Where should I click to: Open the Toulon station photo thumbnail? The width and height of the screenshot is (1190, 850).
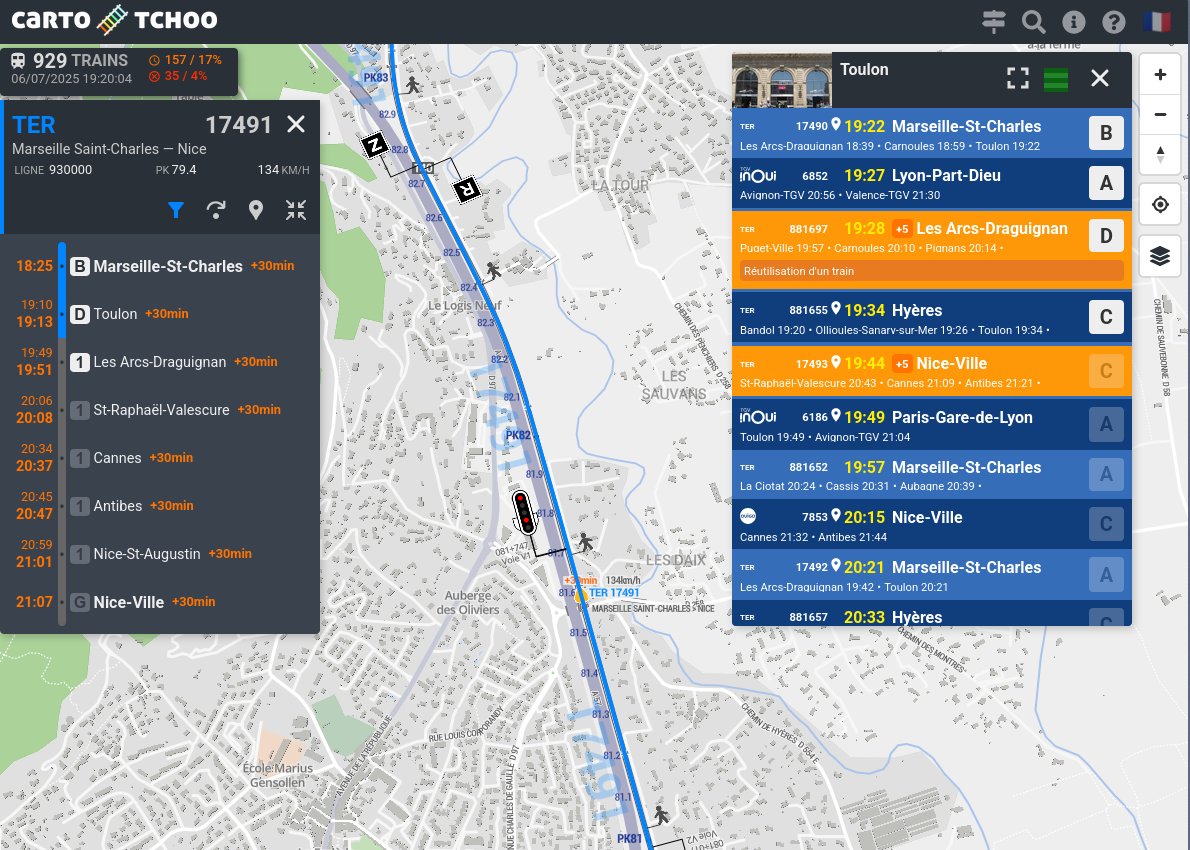782,80
